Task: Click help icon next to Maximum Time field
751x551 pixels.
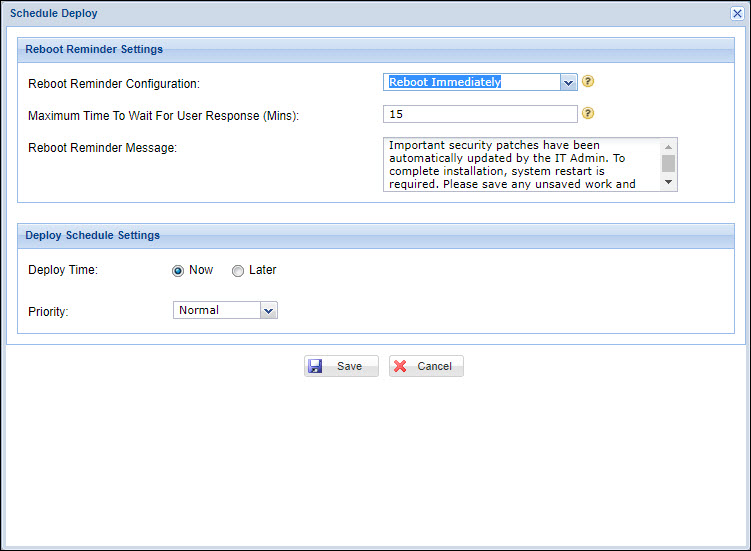Action: click(x=588, y=114)
